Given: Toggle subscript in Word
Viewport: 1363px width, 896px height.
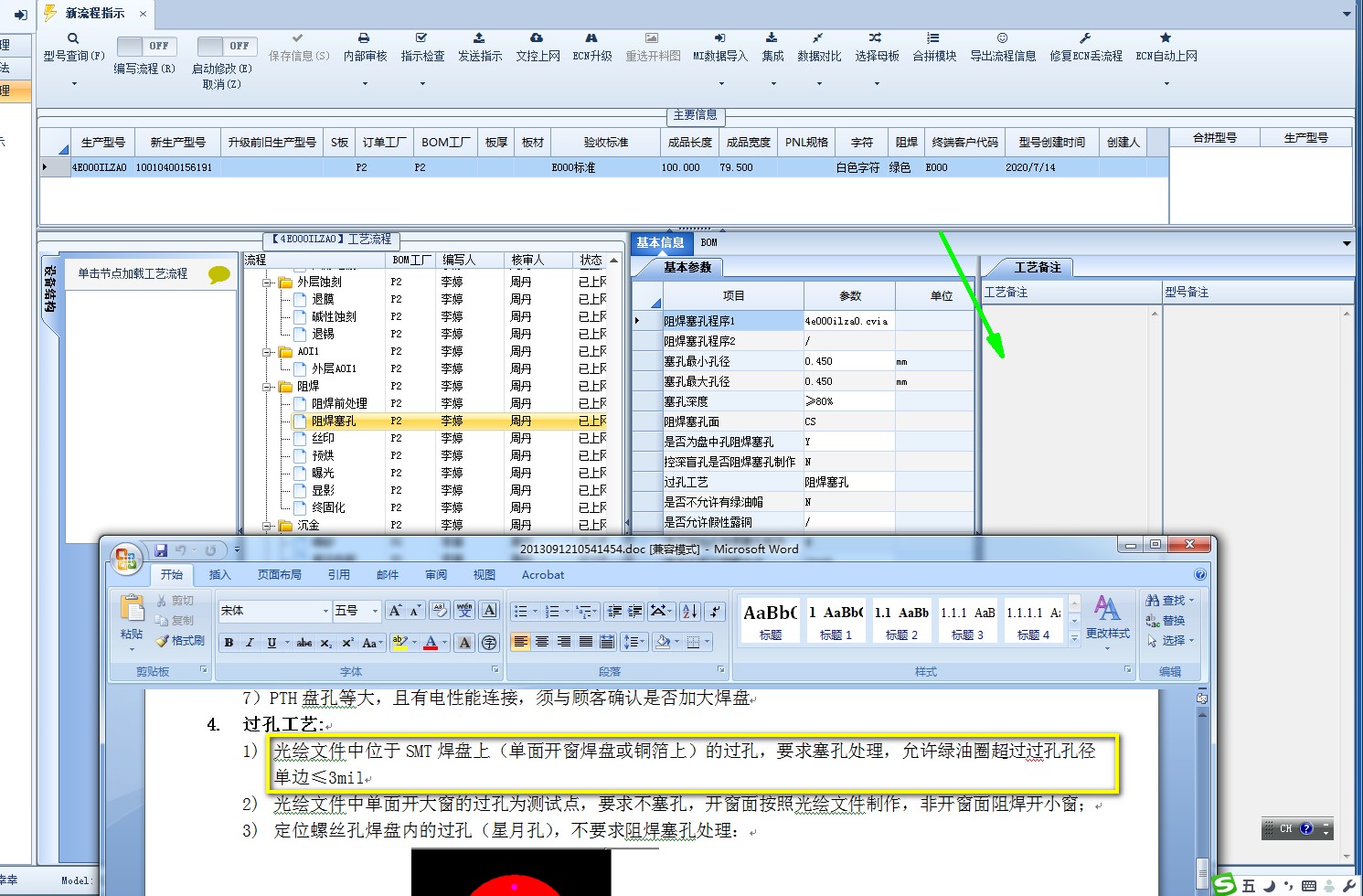Looking at the screenshot, I should tap(326, 643).
